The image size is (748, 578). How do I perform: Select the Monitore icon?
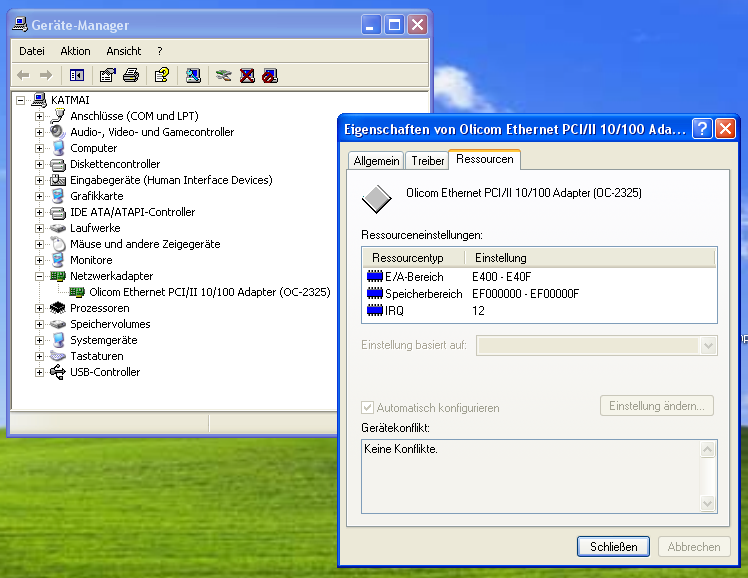point(58,260)
